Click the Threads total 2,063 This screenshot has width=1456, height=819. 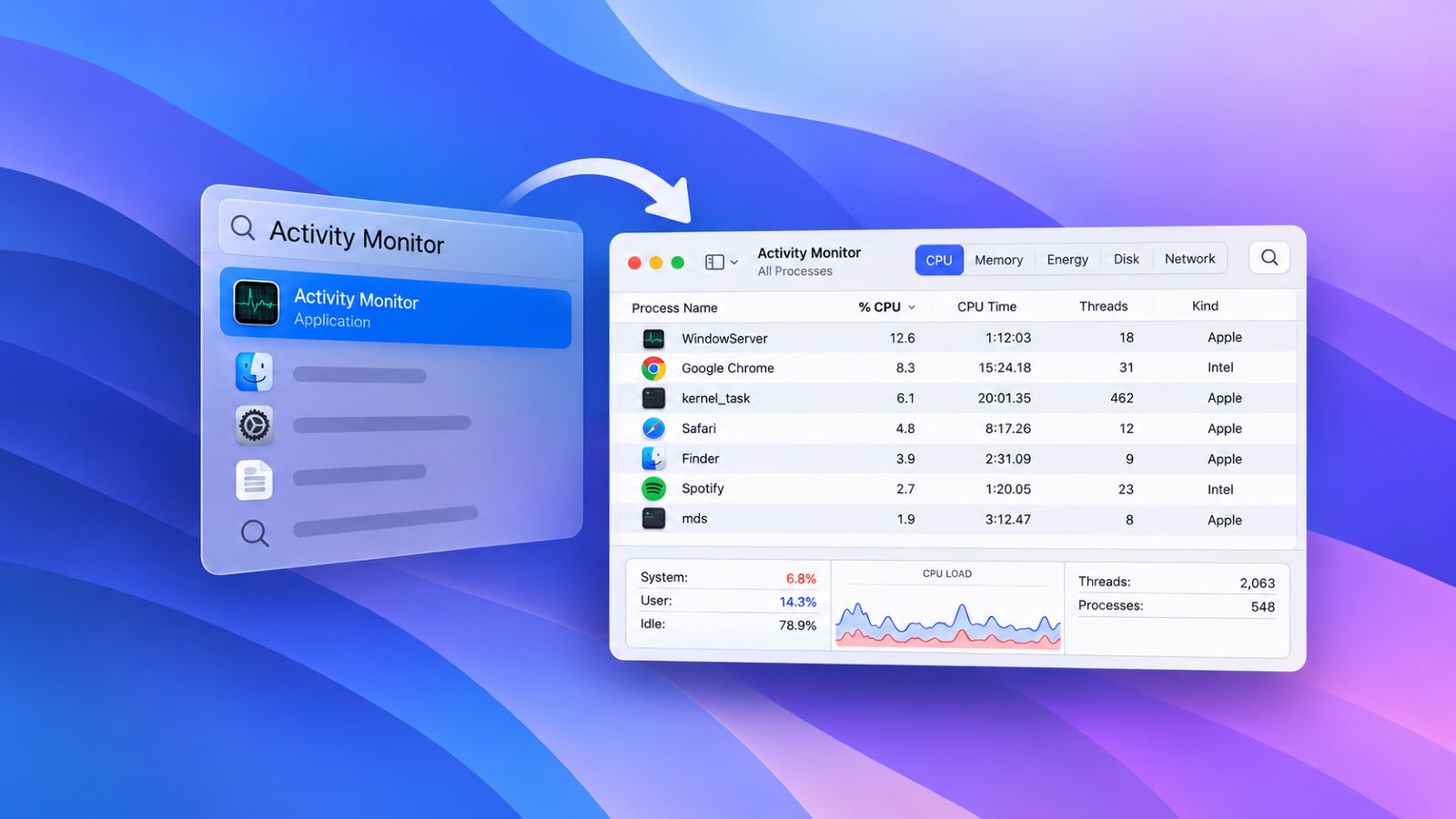[x=1257, y=583]
